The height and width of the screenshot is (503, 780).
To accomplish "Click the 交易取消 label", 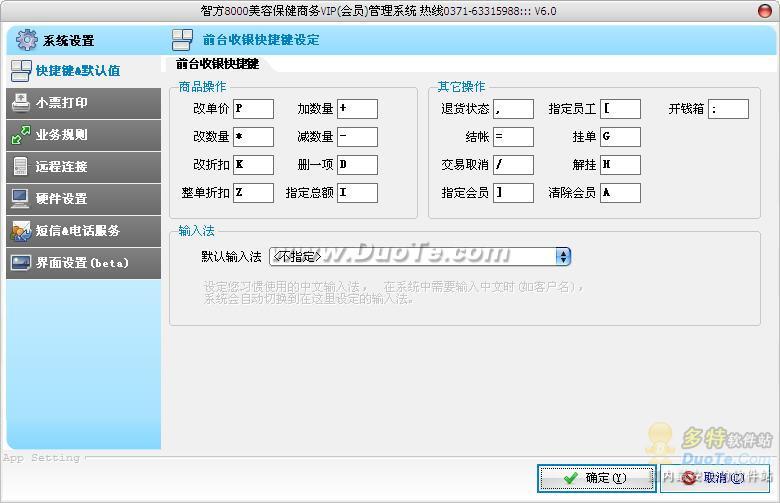I will point(465,165).
